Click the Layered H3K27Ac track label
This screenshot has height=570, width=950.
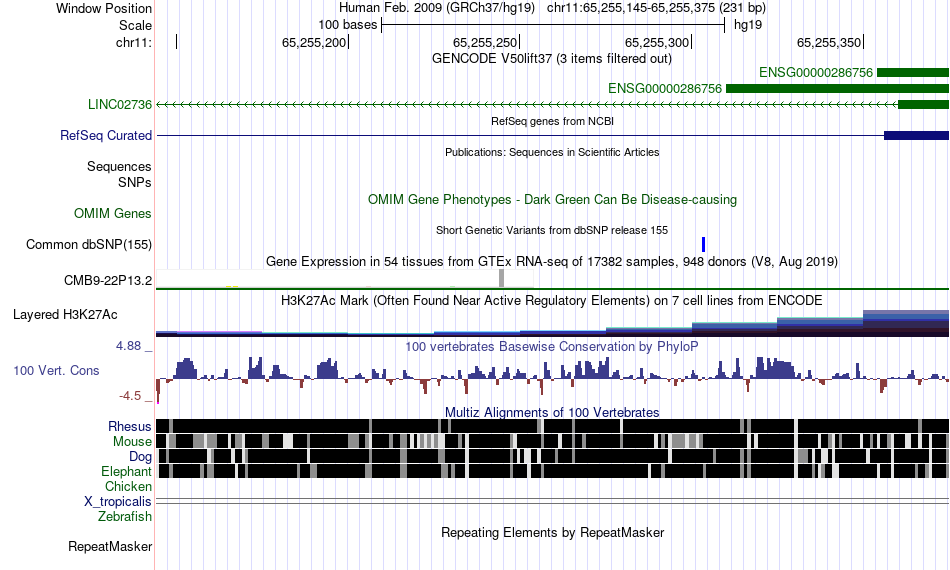[x=65, y=314]
